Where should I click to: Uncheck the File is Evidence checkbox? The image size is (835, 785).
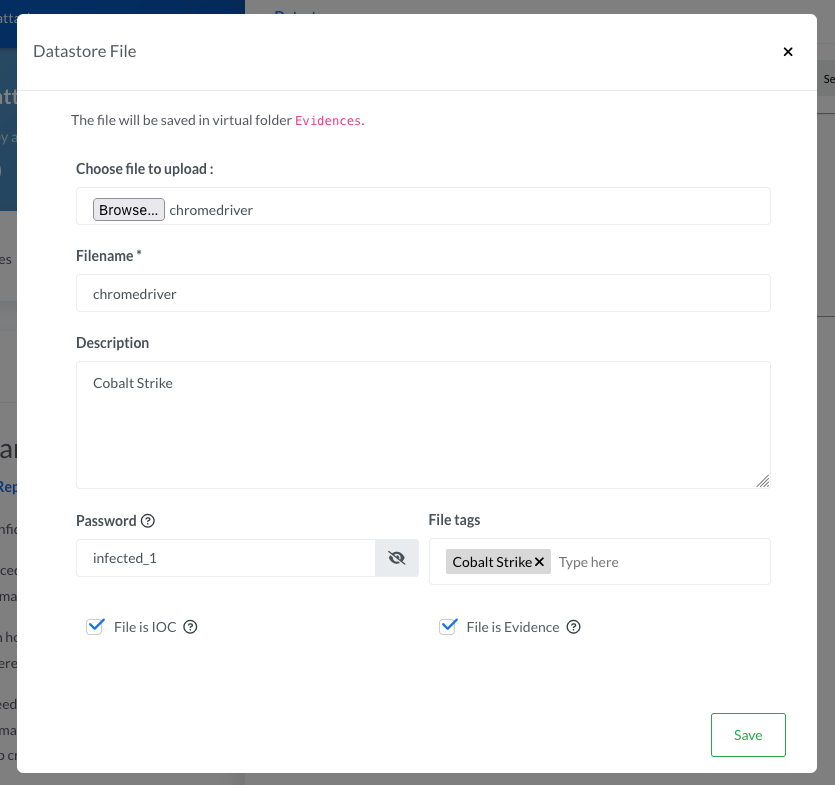point(448,627)
